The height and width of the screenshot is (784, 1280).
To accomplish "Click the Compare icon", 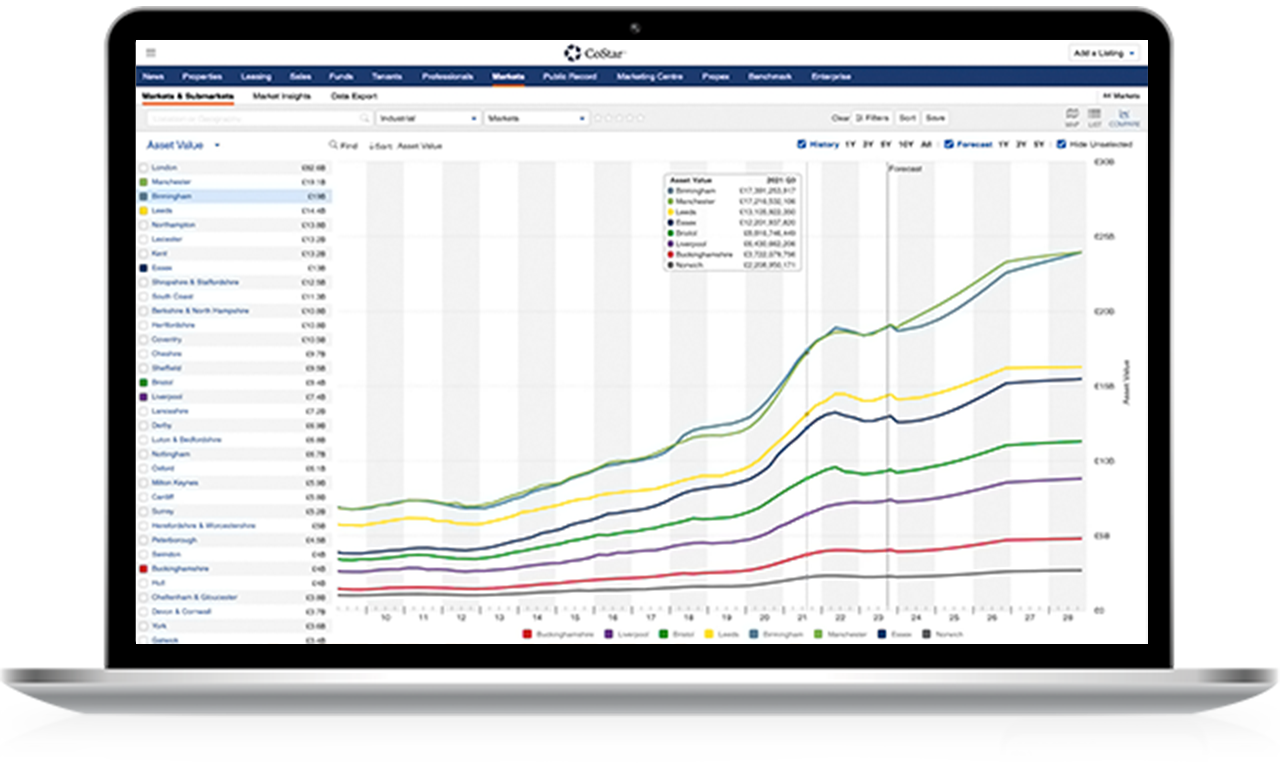I will (x=1122, y=115).
